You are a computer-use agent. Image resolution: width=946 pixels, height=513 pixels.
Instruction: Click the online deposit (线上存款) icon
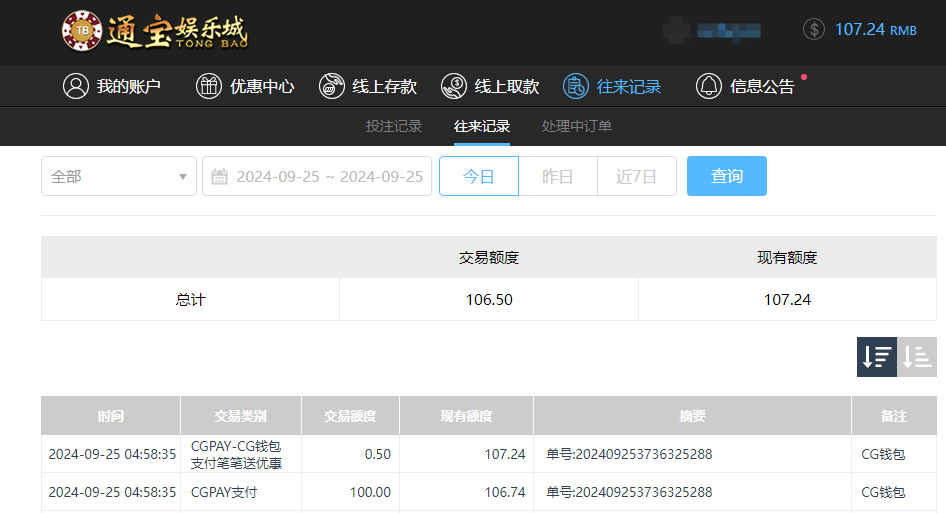click(332, 86)
